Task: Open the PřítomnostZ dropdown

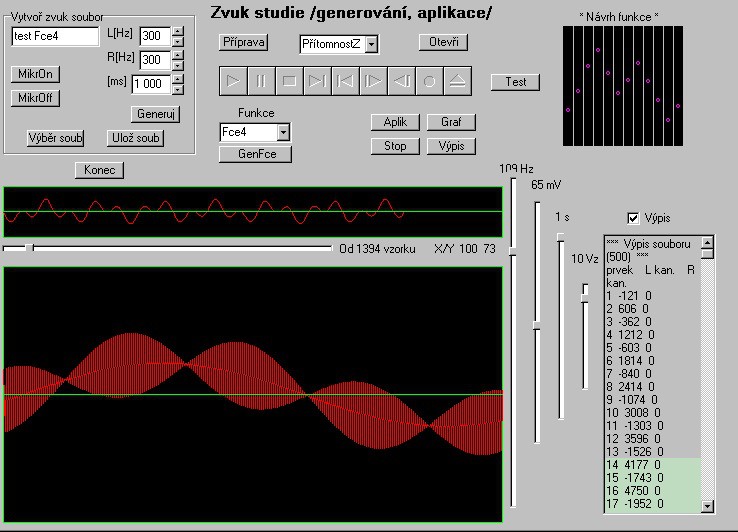Action: pyautogui.click(x=371, y=44)
